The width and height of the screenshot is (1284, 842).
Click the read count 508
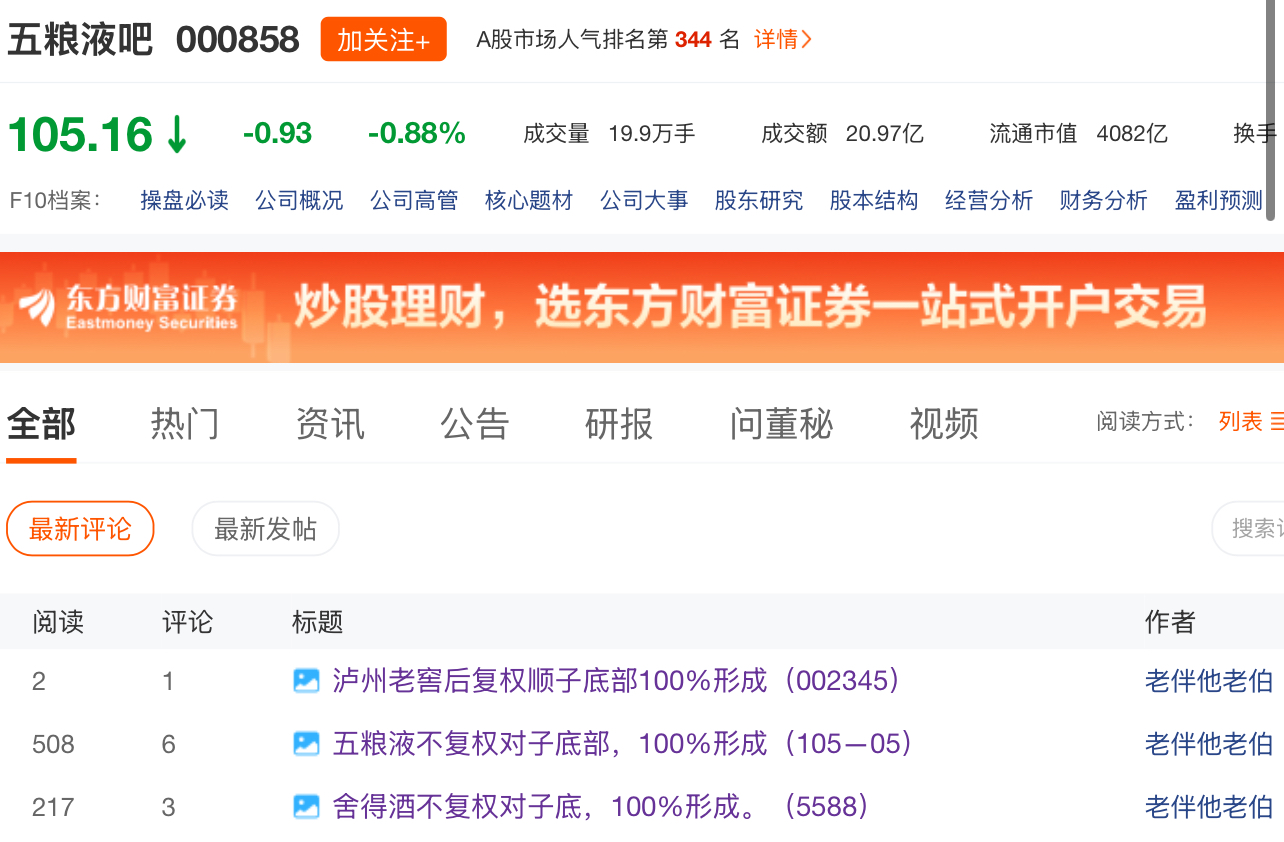coord(53,744)
